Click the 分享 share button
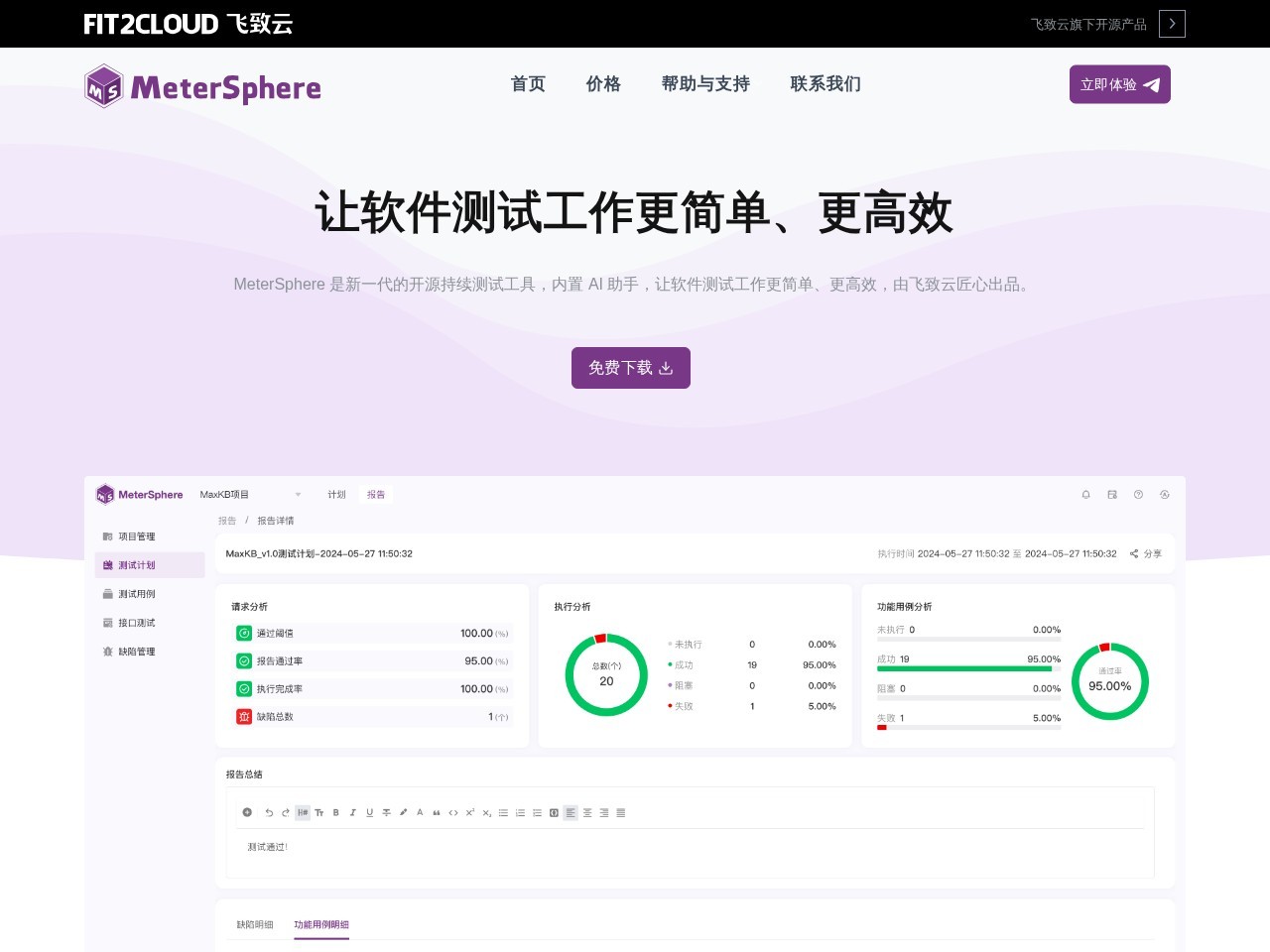This screenshot has height=952, width=1270. coord(1146,554)
